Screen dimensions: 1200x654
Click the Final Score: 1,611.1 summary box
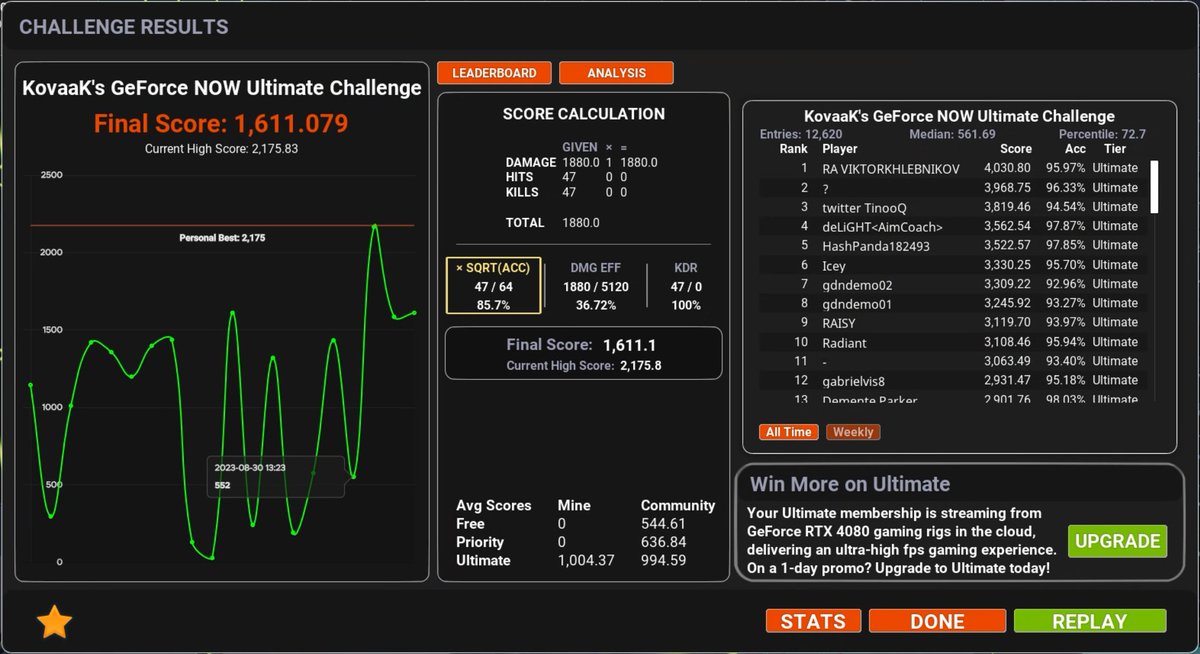click(583, 353)
